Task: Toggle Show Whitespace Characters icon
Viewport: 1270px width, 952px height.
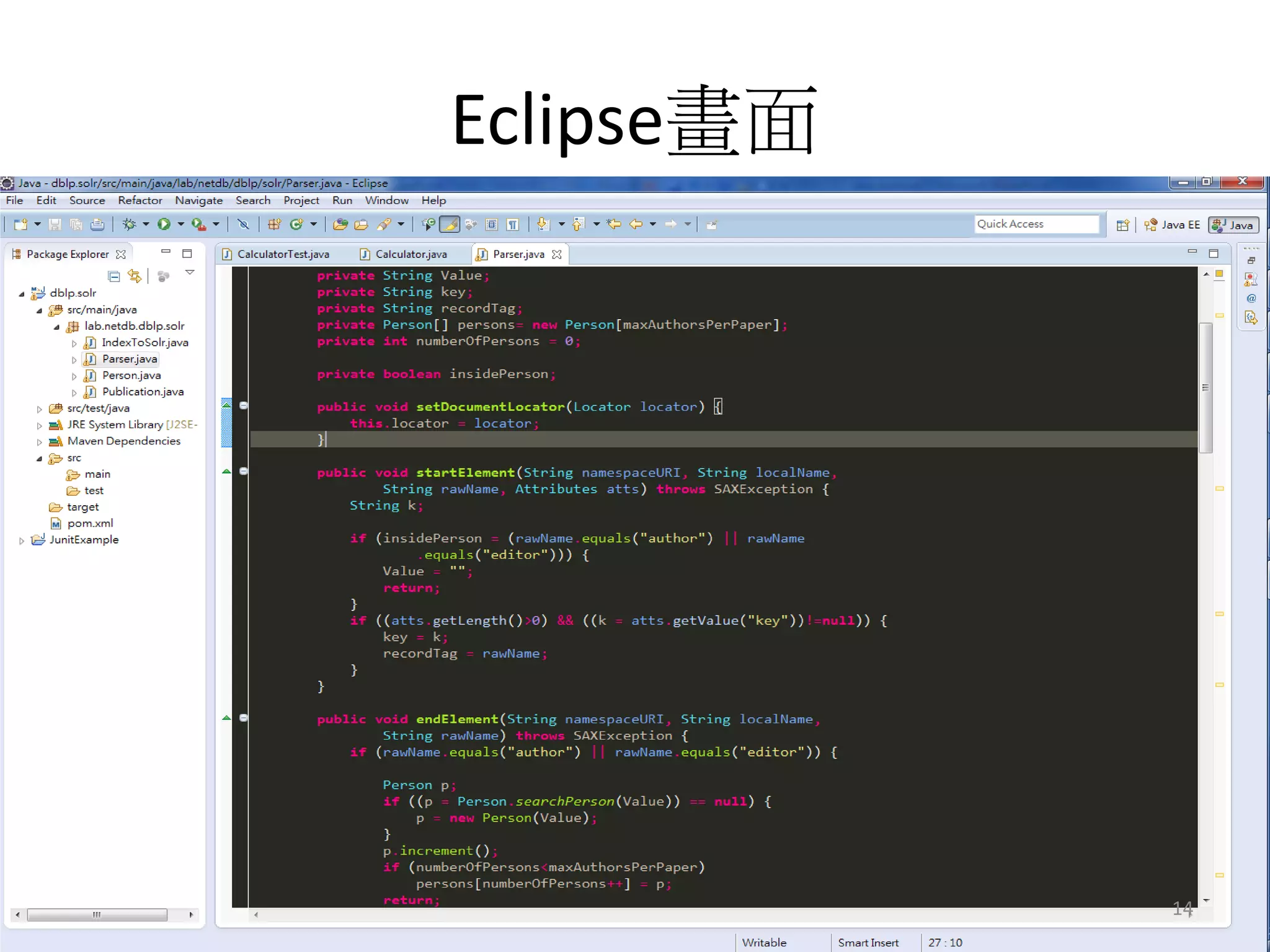Action: (513, 224)
